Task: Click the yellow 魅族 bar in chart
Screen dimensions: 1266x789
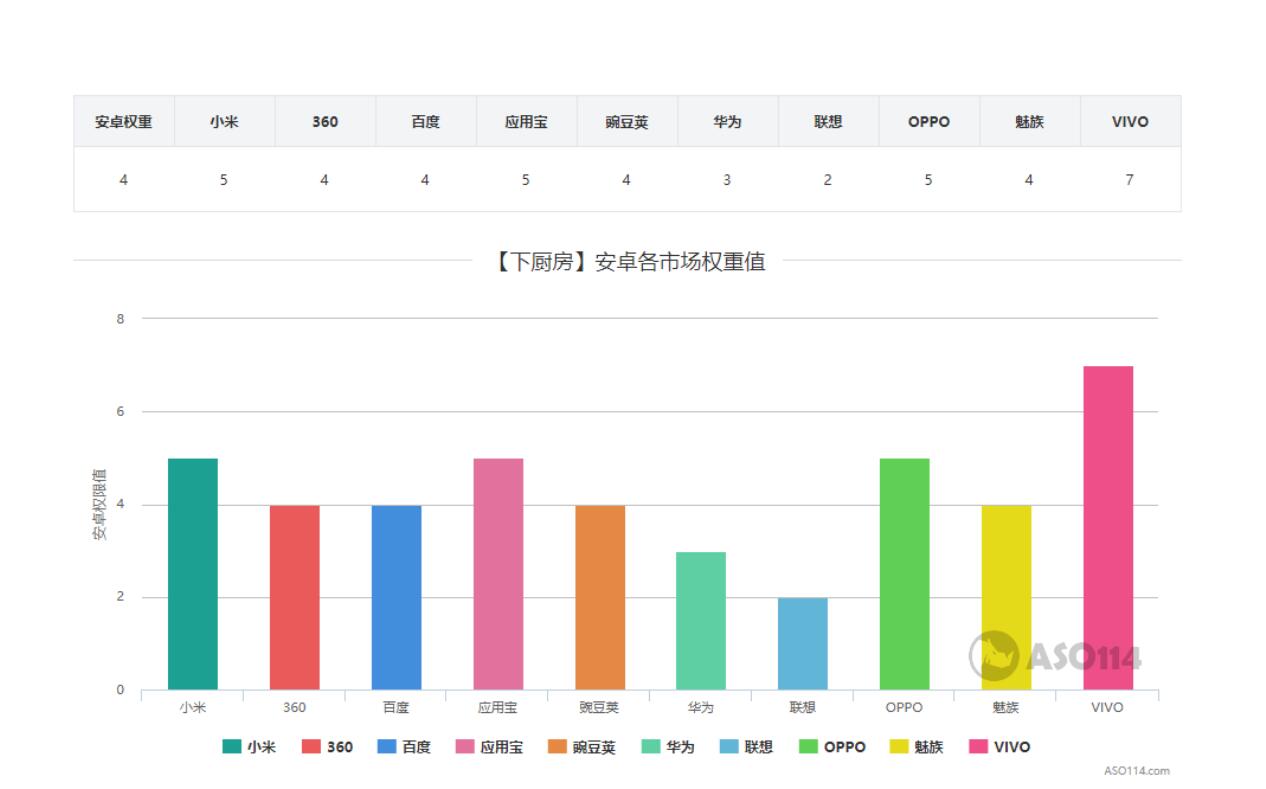Action: point(1006,597)
